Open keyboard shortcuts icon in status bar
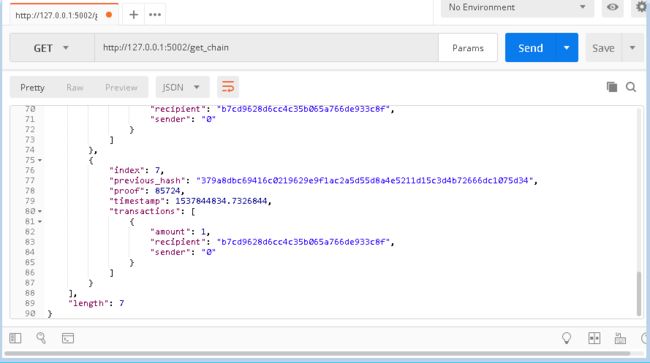The height and width of the screenshot is (363, 650). coord(620,338)
